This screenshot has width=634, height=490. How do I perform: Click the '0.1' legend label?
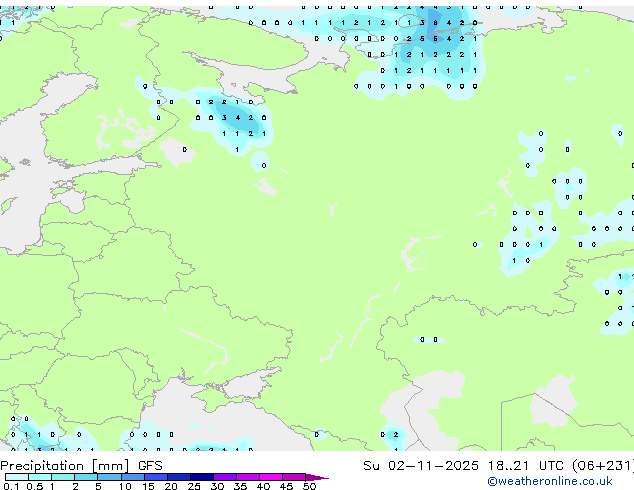(x=11, y=486)
